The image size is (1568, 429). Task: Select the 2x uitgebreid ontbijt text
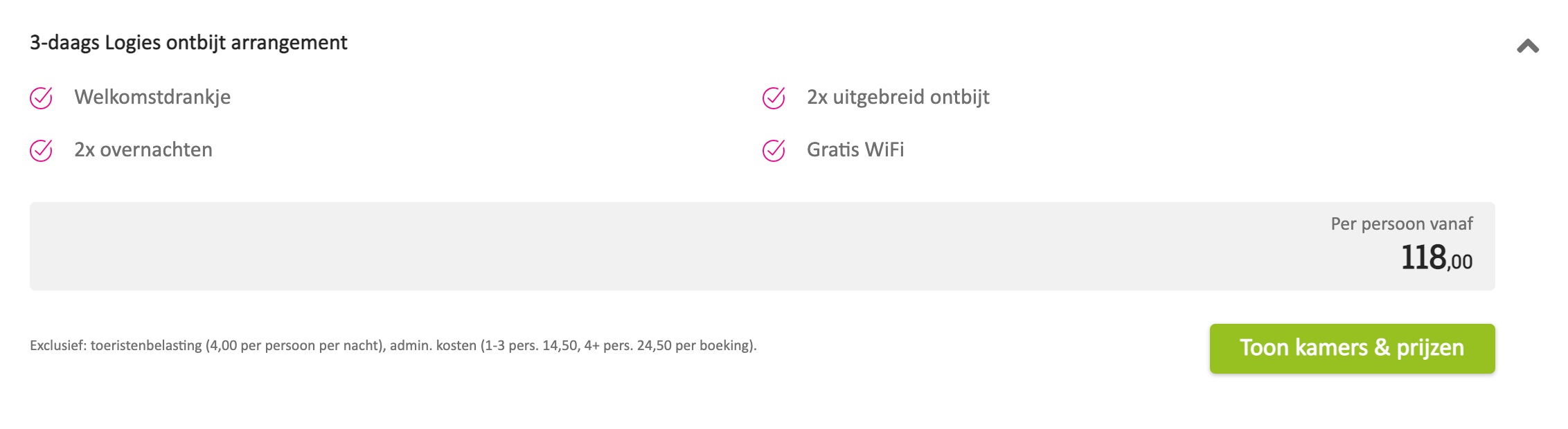coord(898,98)
